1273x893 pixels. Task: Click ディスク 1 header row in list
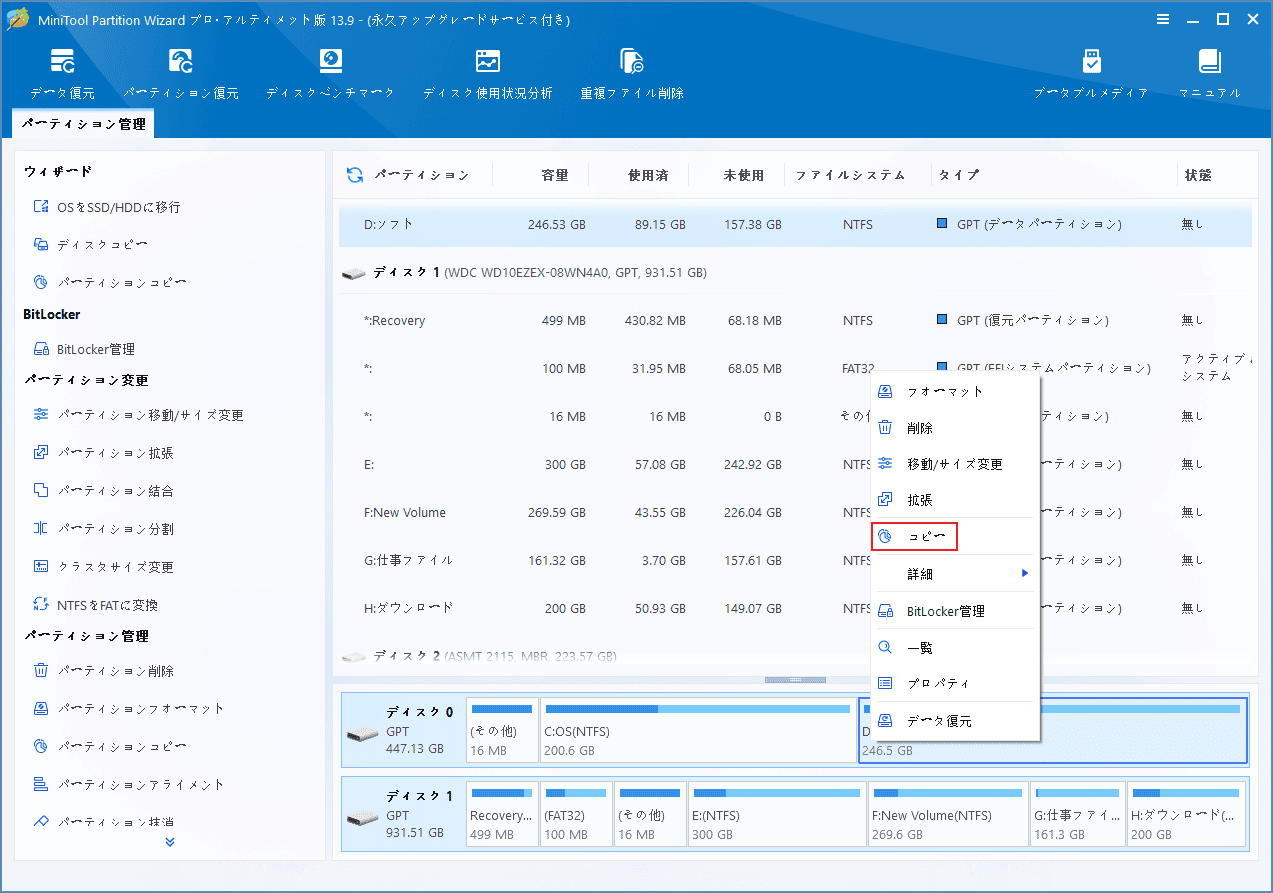795,273
